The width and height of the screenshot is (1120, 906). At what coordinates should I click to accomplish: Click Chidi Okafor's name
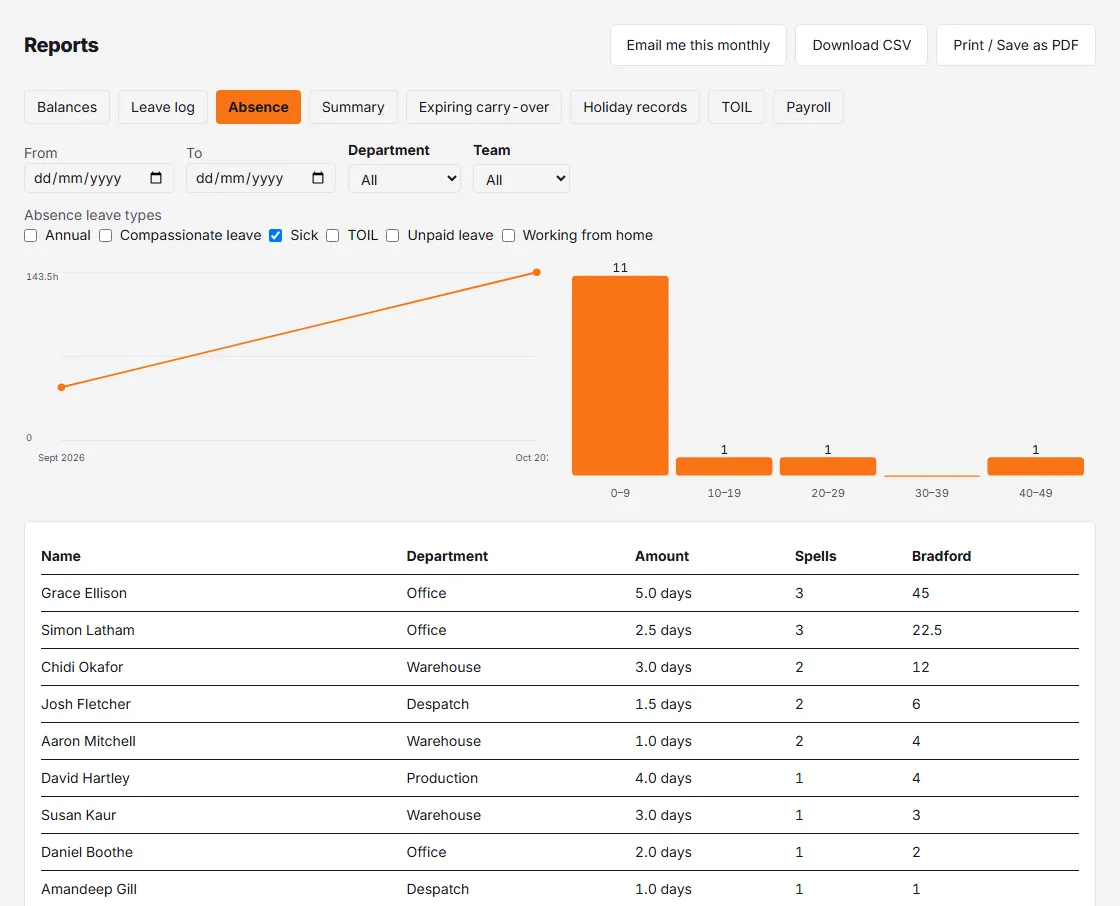tap(82, 667)
